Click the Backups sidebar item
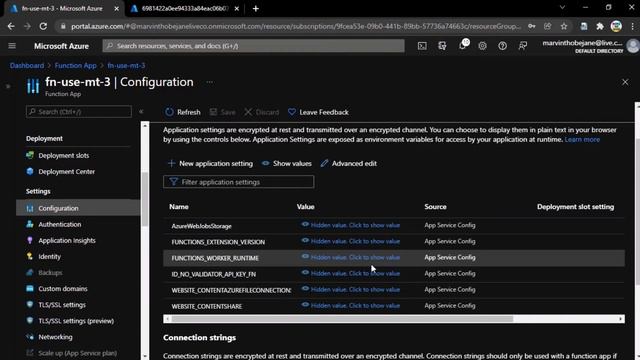This screenshot has width=640, height=360. click(50, 273)
